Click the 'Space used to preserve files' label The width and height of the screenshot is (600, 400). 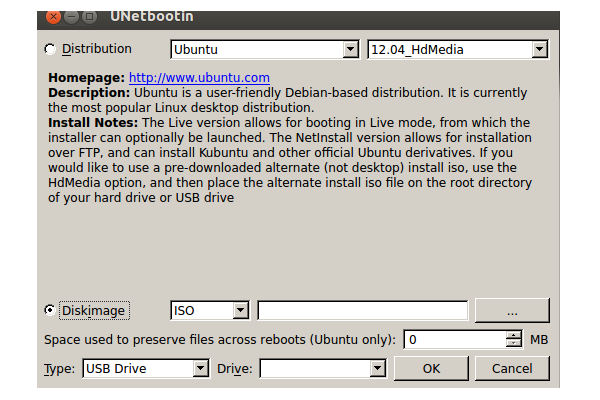click(220, 340)
